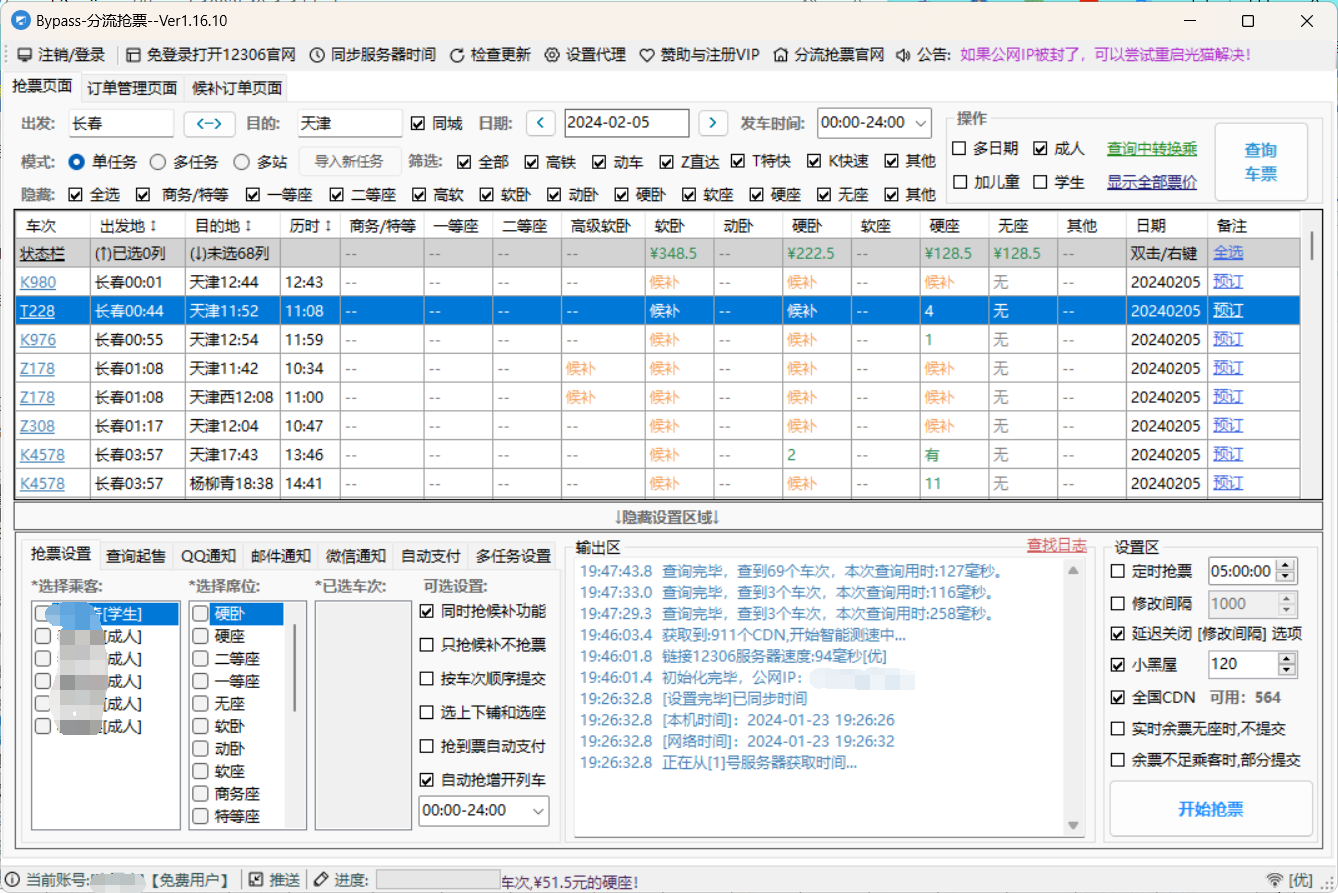This screenshot has width=1338, height=893.
Task: Adjust the 小黑屋 value stepper
Action: pos(1286,664)
